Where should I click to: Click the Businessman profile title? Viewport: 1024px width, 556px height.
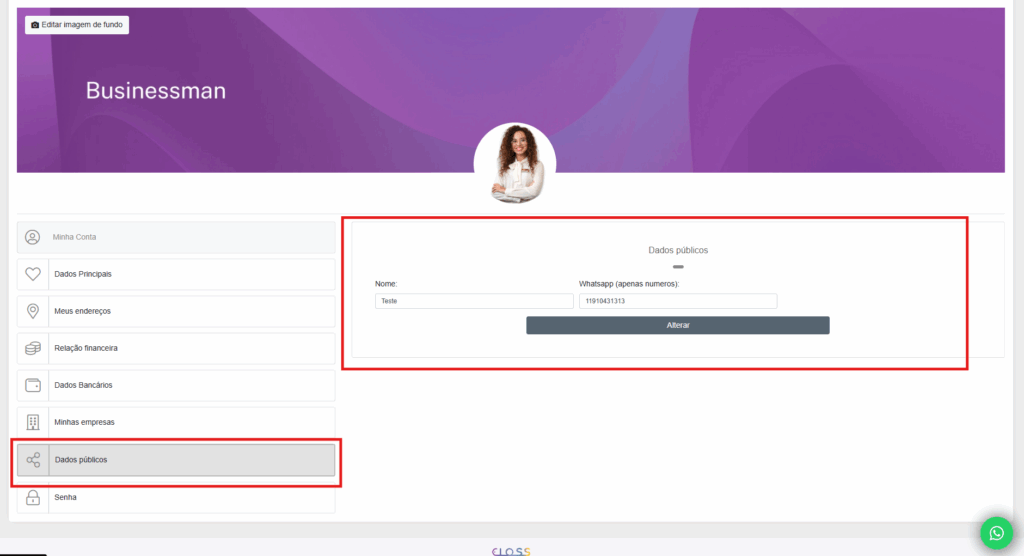[156, 91]
